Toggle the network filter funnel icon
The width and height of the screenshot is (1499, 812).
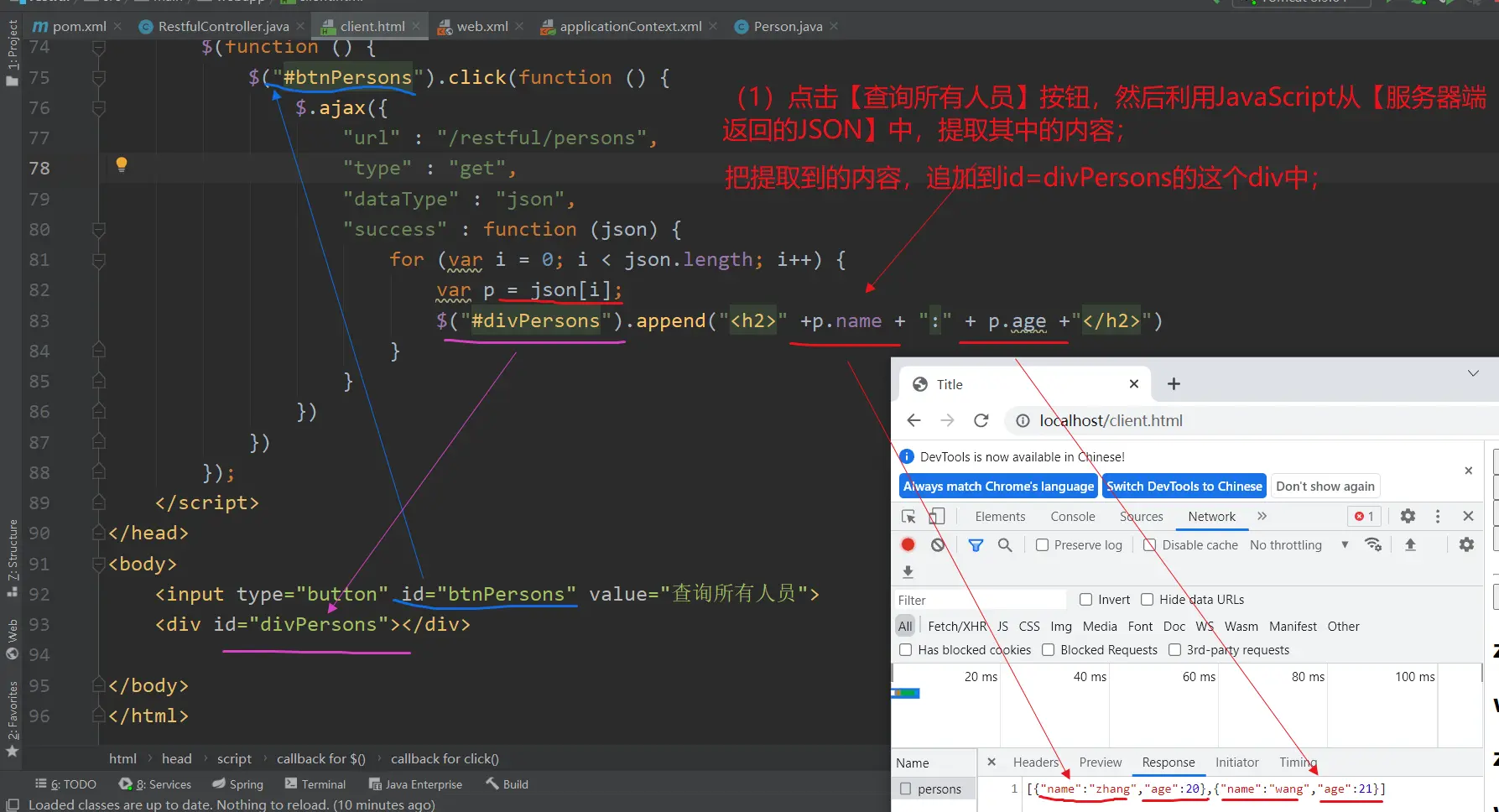[x=976, y=544]
